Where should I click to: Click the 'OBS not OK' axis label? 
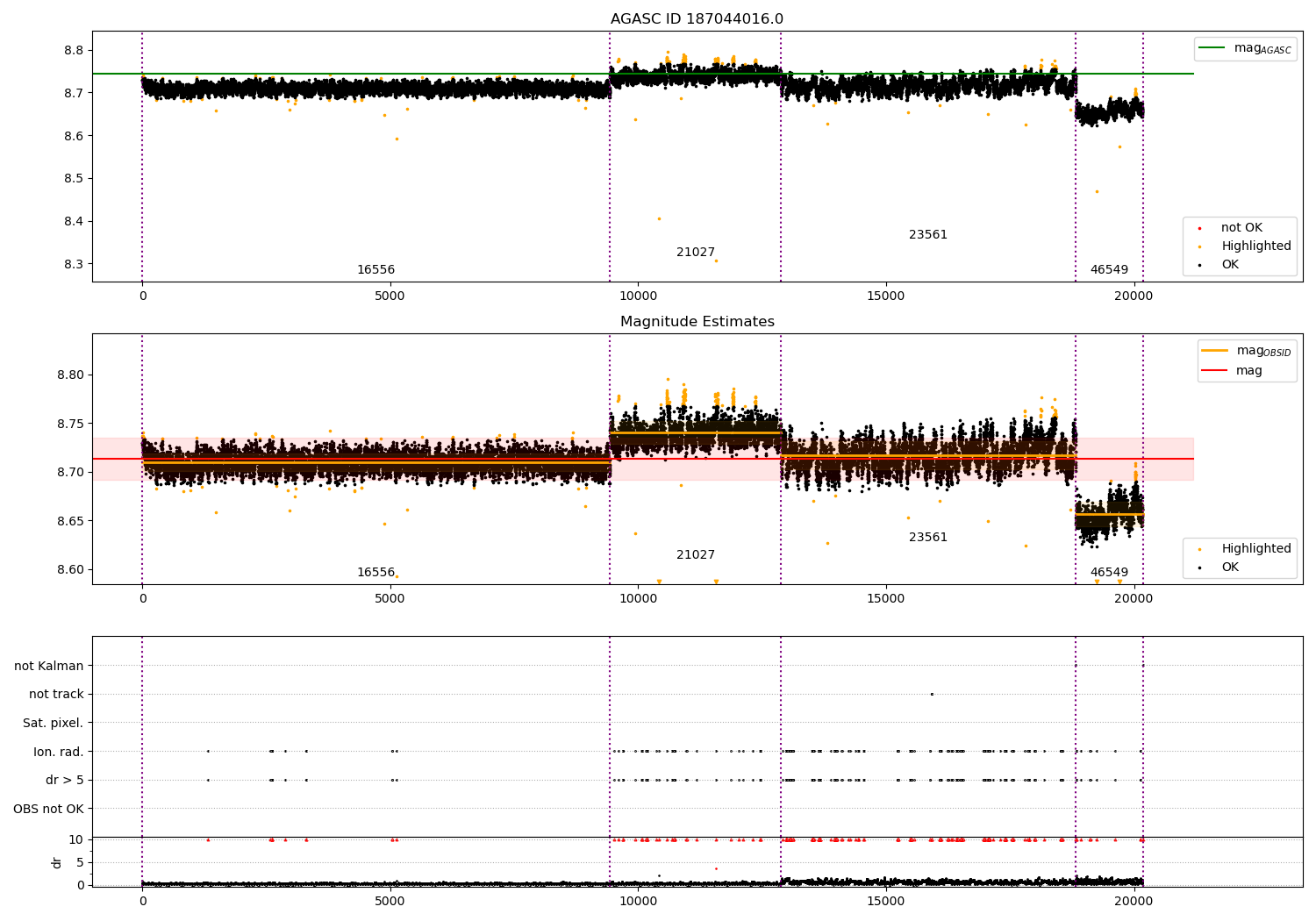48,809
